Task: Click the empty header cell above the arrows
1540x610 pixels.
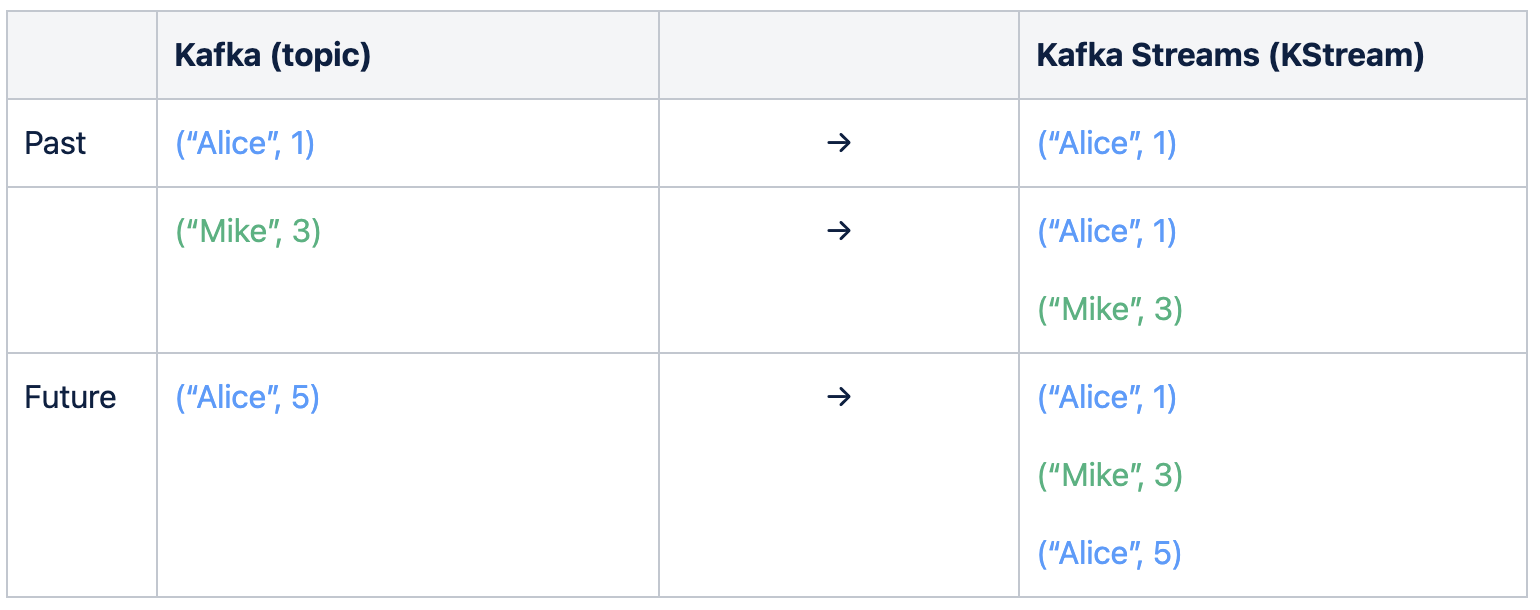Action: [839, 55]
